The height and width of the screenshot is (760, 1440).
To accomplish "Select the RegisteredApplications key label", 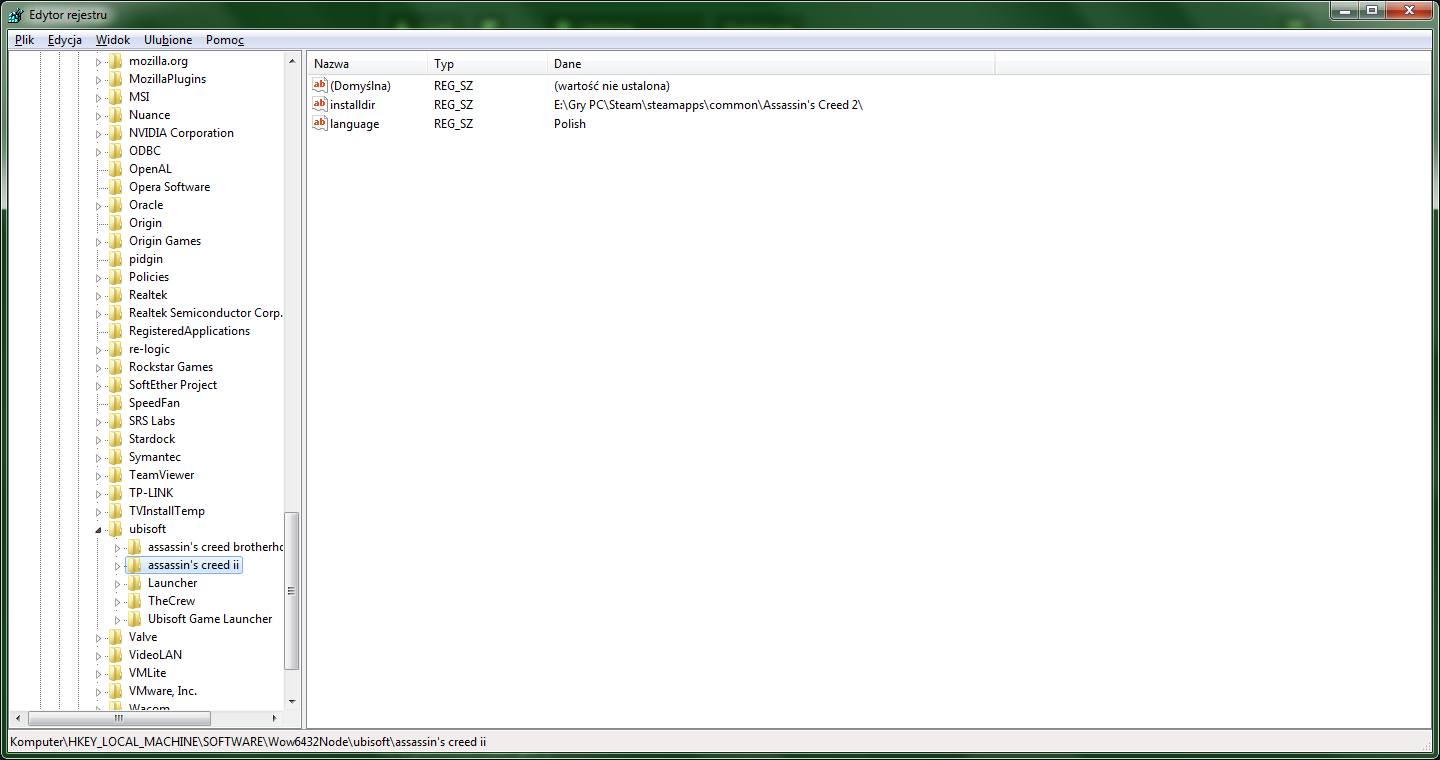I will pos(189,331).
